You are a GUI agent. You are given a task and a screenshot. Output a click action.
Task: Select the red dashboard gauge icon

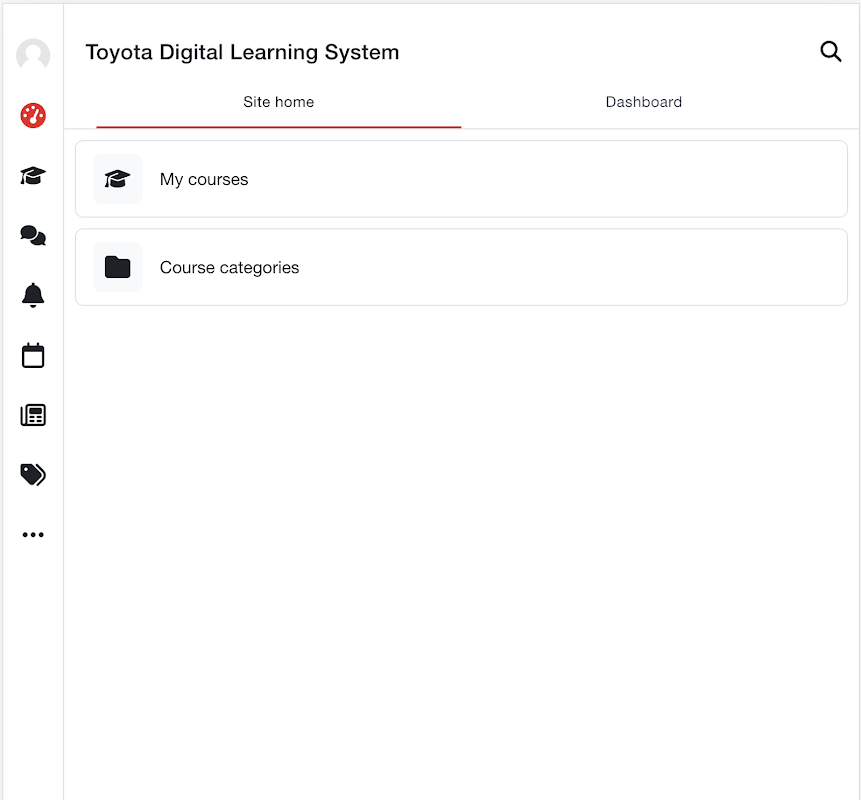(x=33, y=115)
